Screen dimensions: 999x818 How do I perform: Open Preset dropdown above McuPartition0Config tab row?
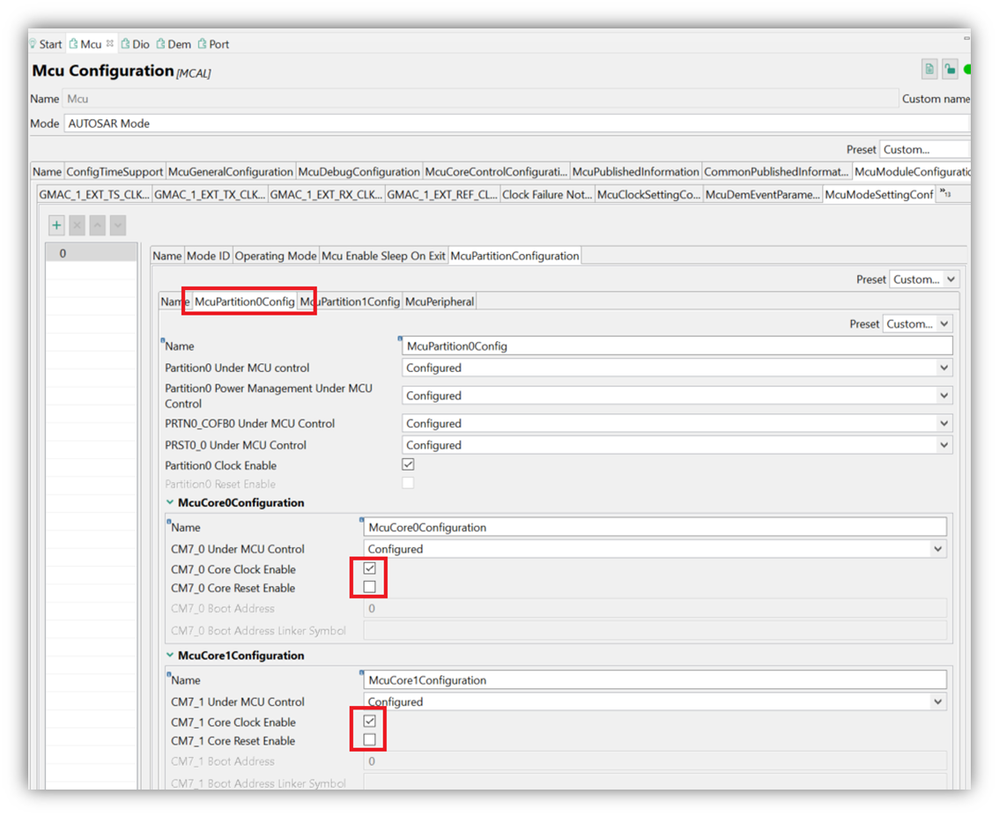click(923, 279)
